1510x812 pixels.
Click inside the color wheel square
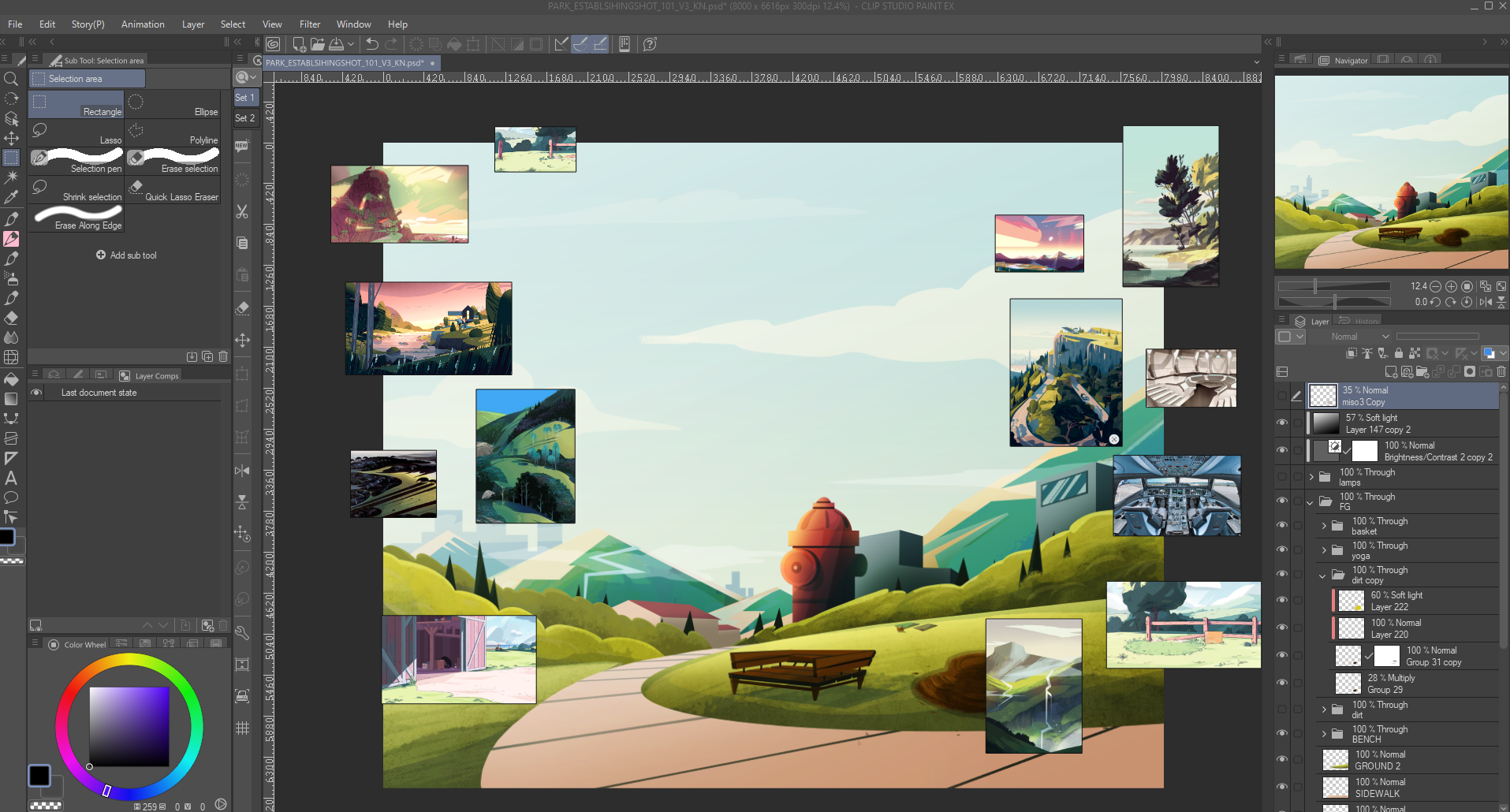129,726
